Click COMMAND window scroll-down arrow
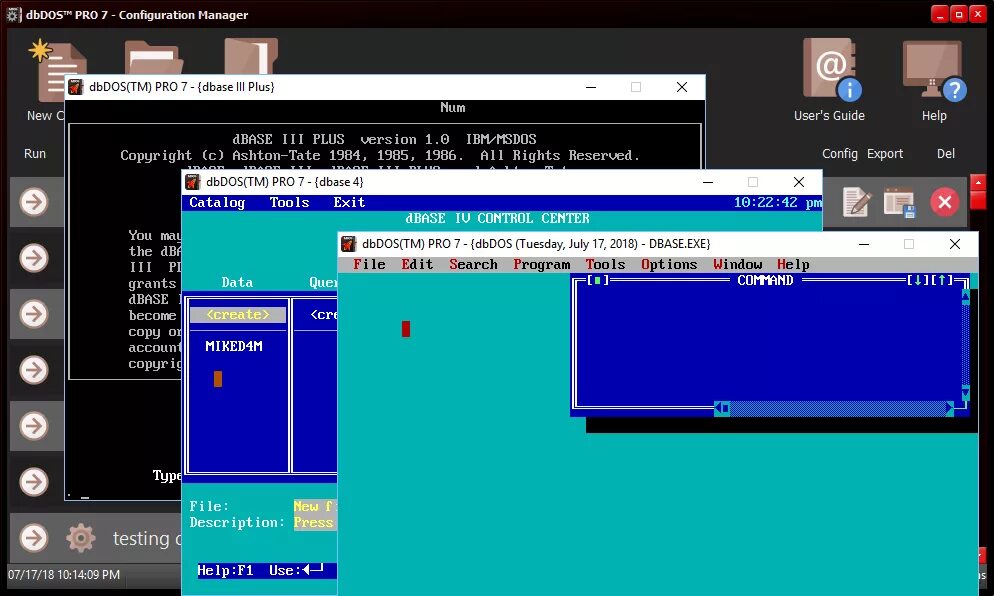Screen dimensions: 994x596 pos(965,394)
